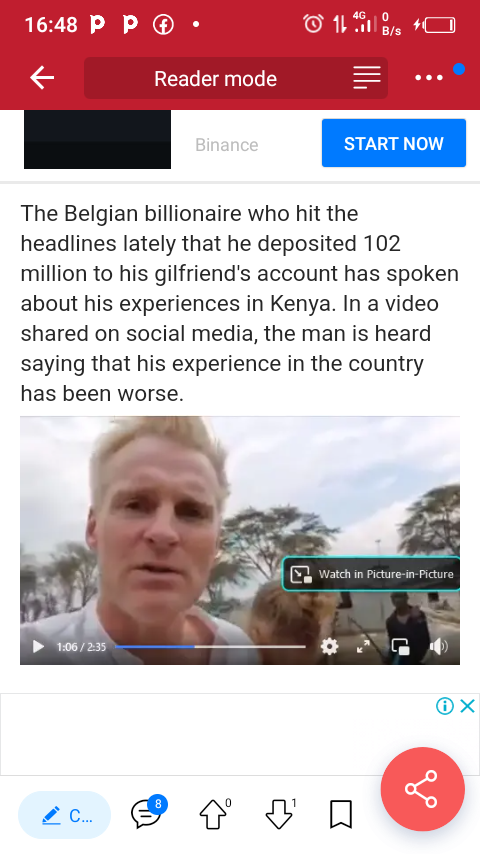The image size is (480, 854).
Task: Go back with the arrow icon
Action: pyautogui.click(x=42, y=78)
